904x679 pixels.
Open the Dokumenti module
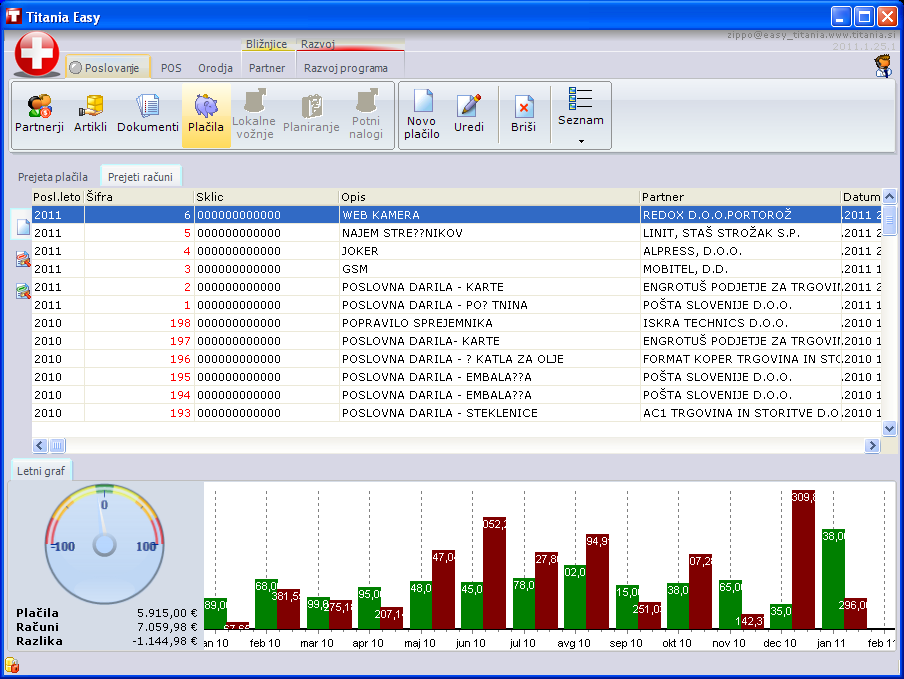click(148, 115)
